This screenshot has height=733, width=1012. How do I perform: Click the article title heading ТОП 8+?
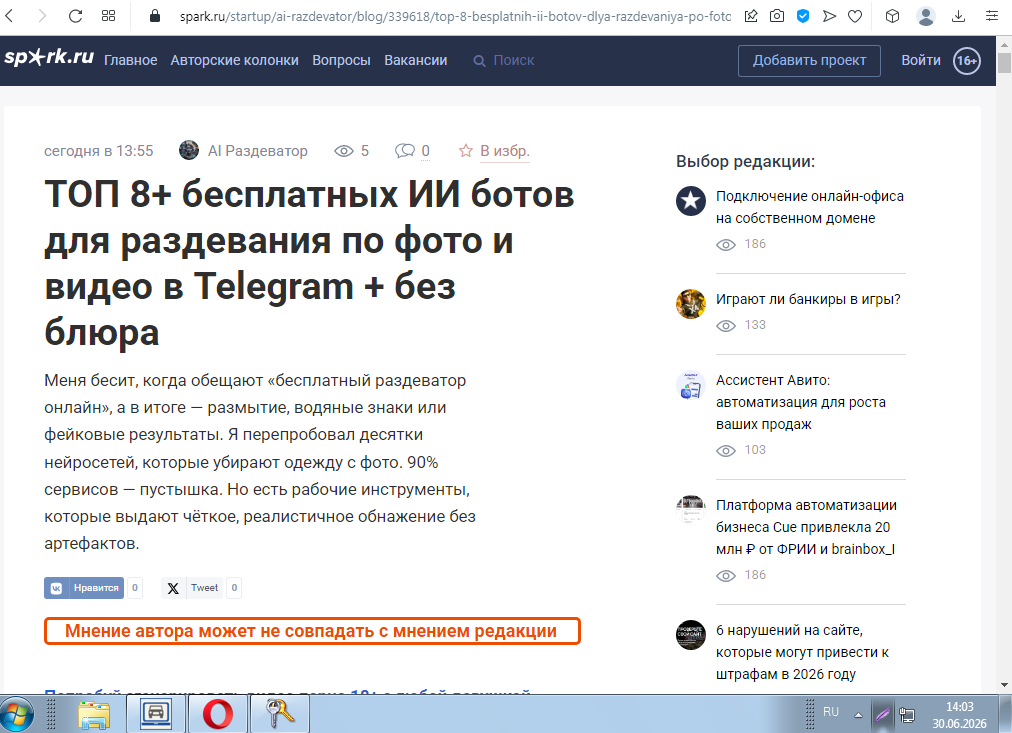point(309,263)
